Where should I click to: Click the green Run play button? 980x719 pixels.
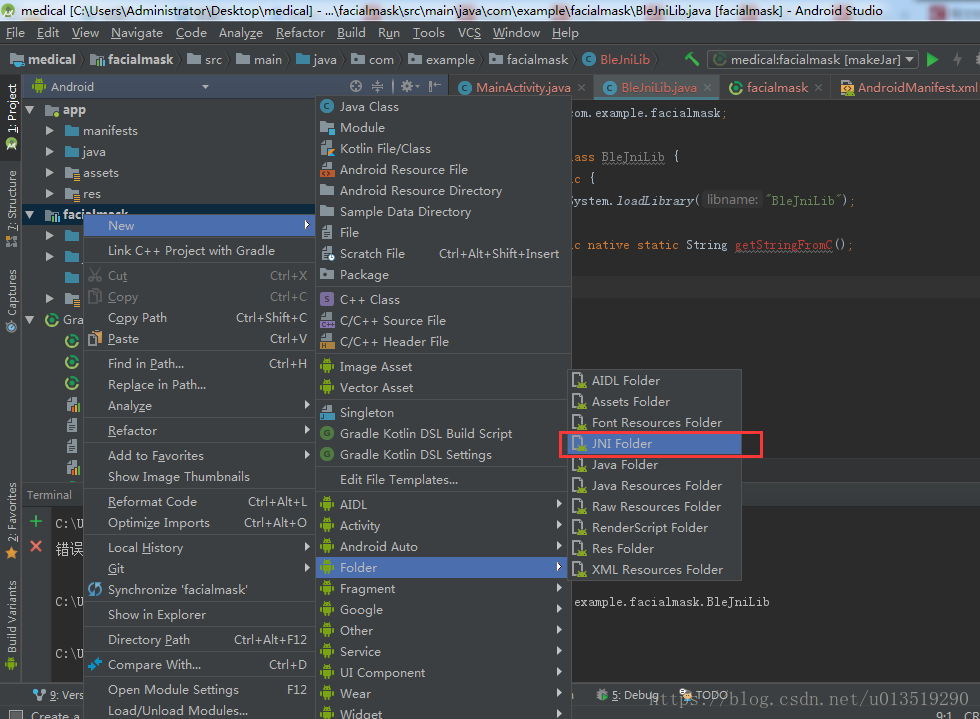click(x=932, y=59)
